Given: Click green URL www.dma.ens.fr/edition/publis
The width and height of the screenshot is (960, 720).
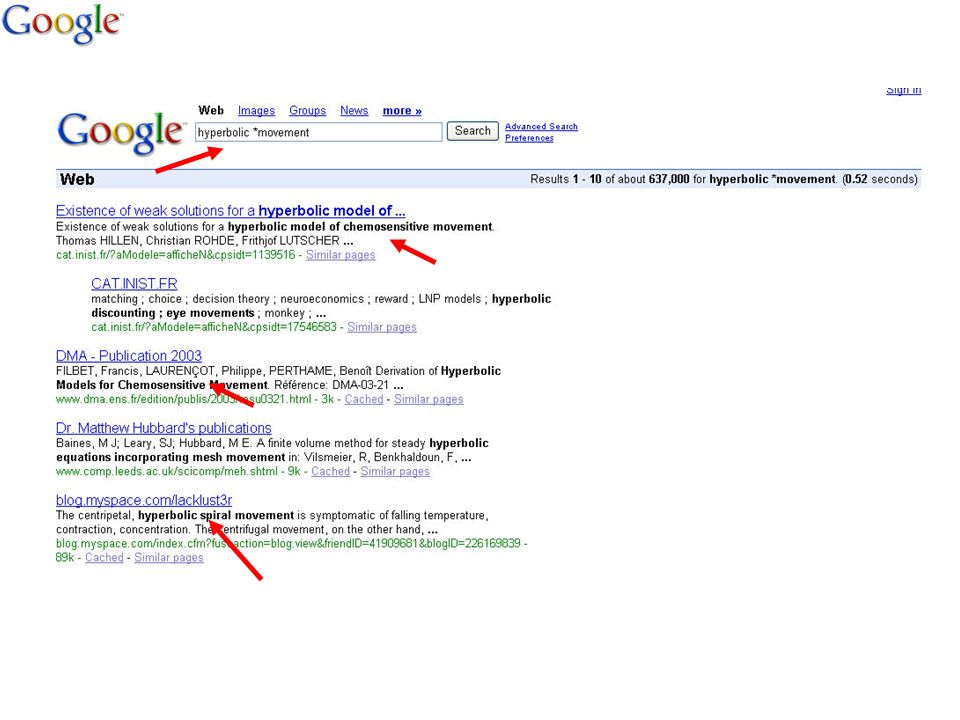Looking at the screenshot, I should point(184,399).
